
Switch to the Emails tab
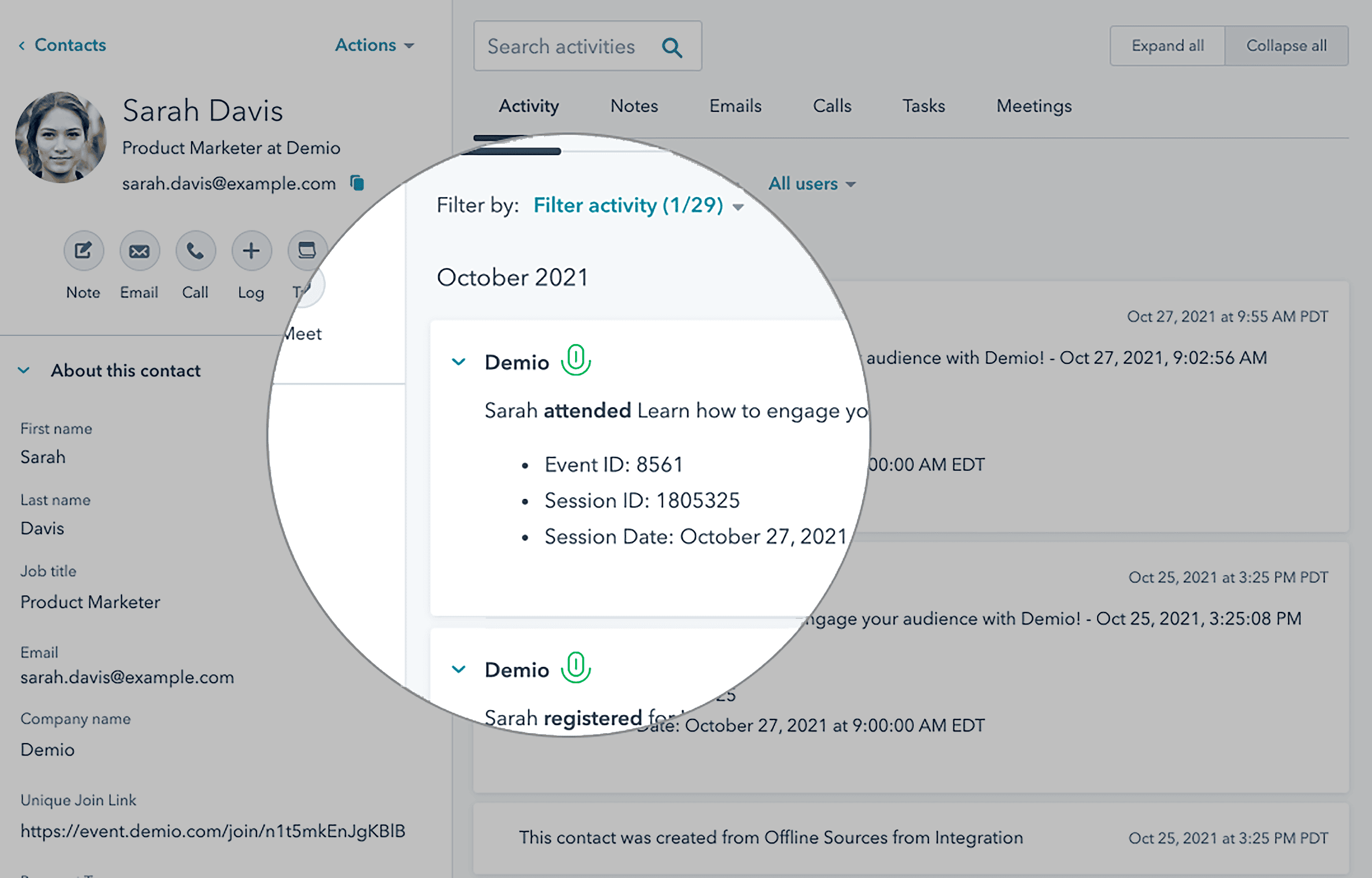735,106
